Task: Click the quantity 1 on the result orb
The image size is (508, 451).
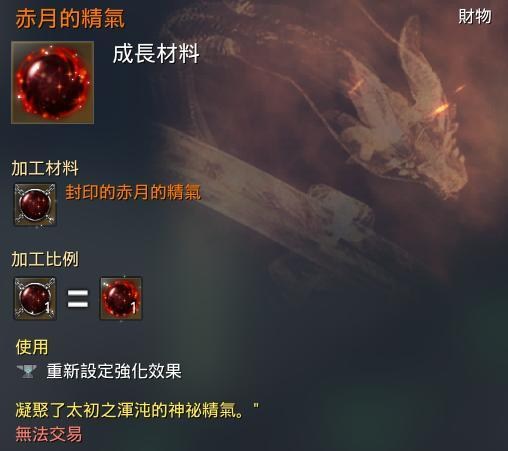Action: click(x=133, y=307)
